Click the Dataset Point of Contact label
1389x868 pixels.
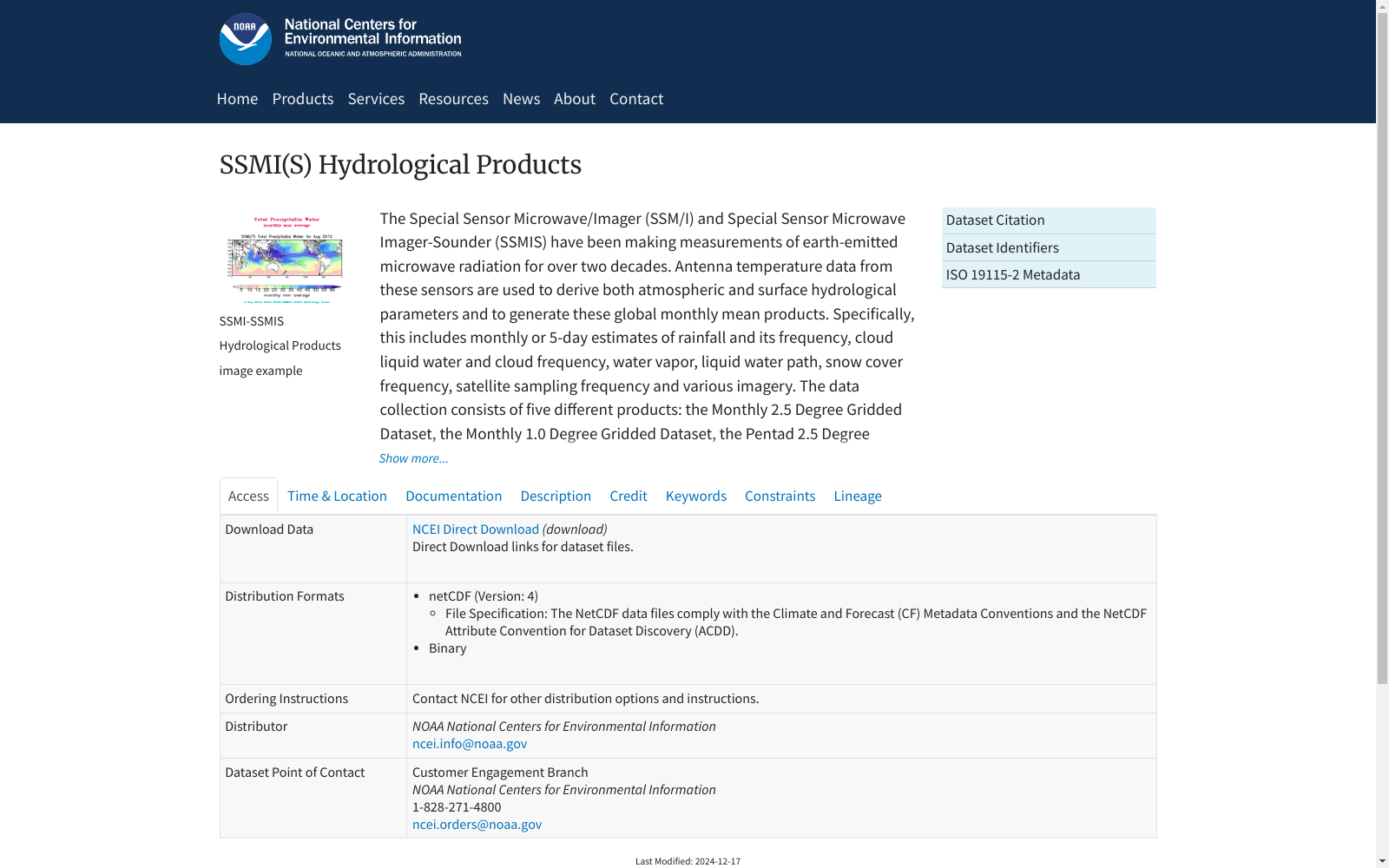pos(295,773)
